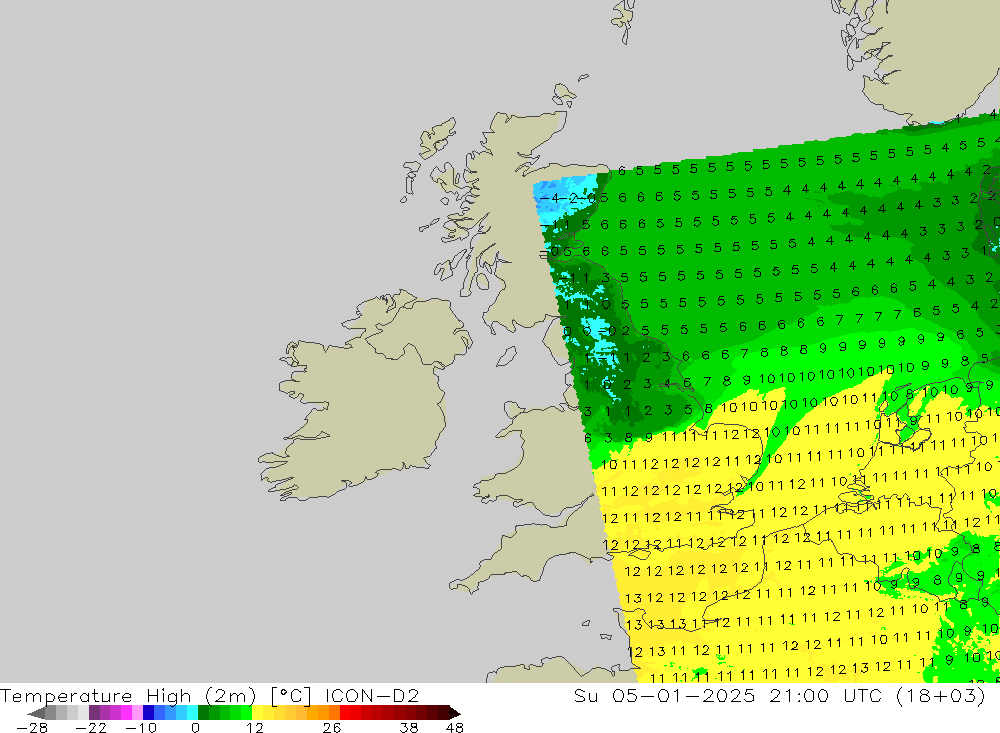
Task: Click the "(2m)" text in the title
Action: pos(230,695)
